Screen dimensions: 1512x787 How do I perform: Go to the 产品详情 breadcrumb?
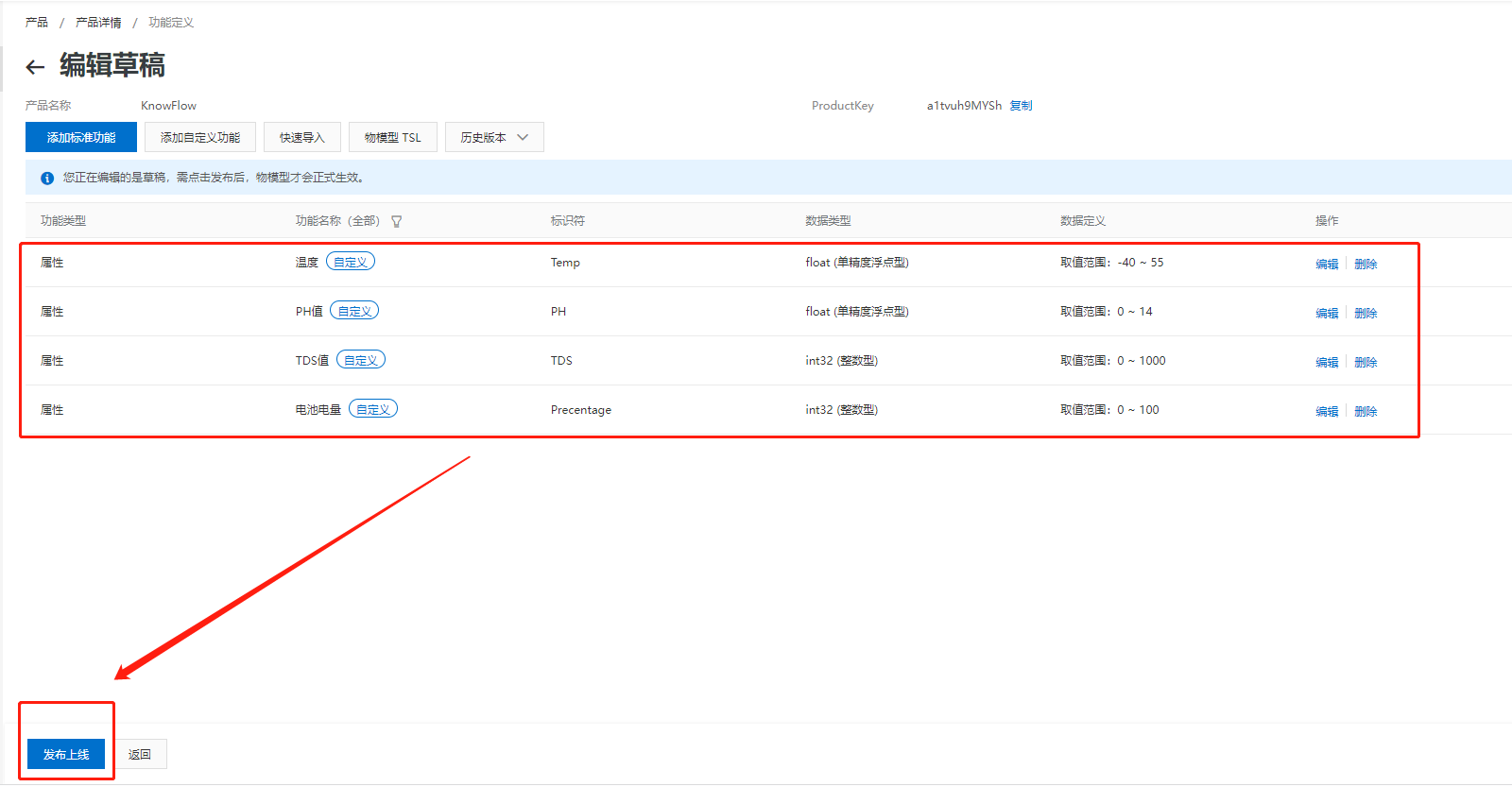coord(98,23)
